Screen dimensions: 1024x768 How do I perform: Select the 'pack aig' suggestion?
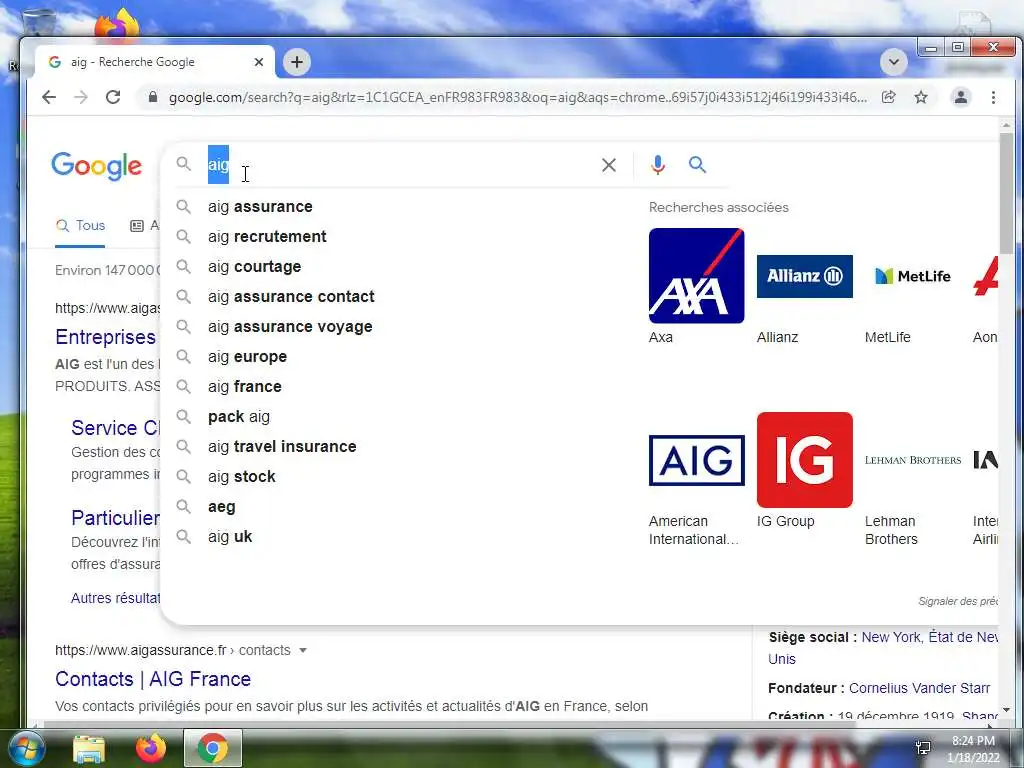pos(398,417)
